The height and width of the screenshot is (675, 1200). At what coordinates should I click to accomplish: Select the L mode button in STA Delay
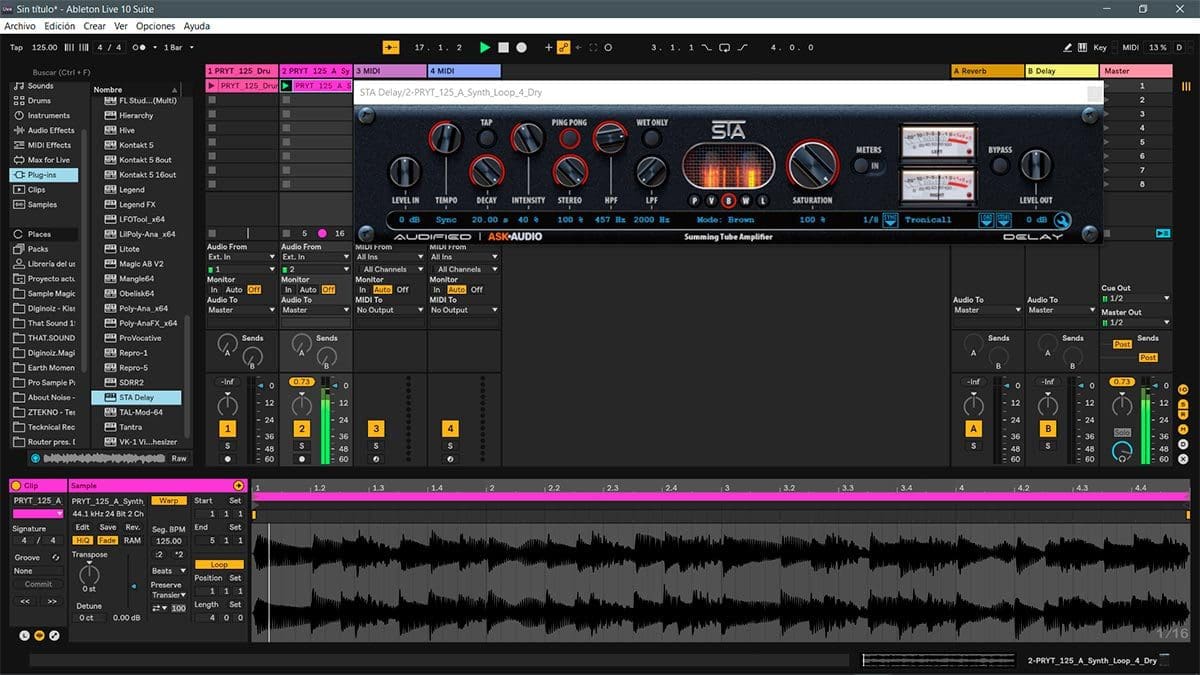pyautogui.click(x=762, y=200)
